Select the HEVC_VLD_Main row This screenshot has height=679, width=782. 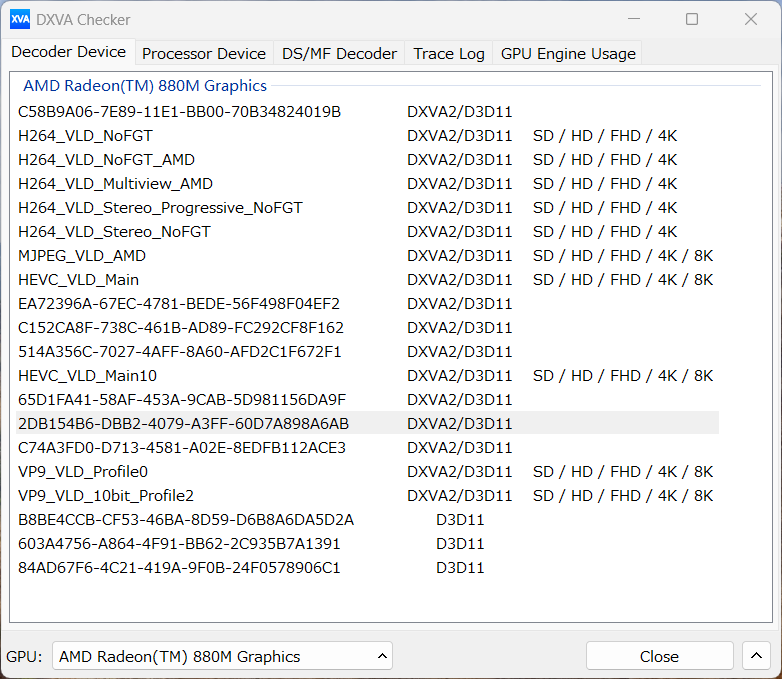point(367,279)
